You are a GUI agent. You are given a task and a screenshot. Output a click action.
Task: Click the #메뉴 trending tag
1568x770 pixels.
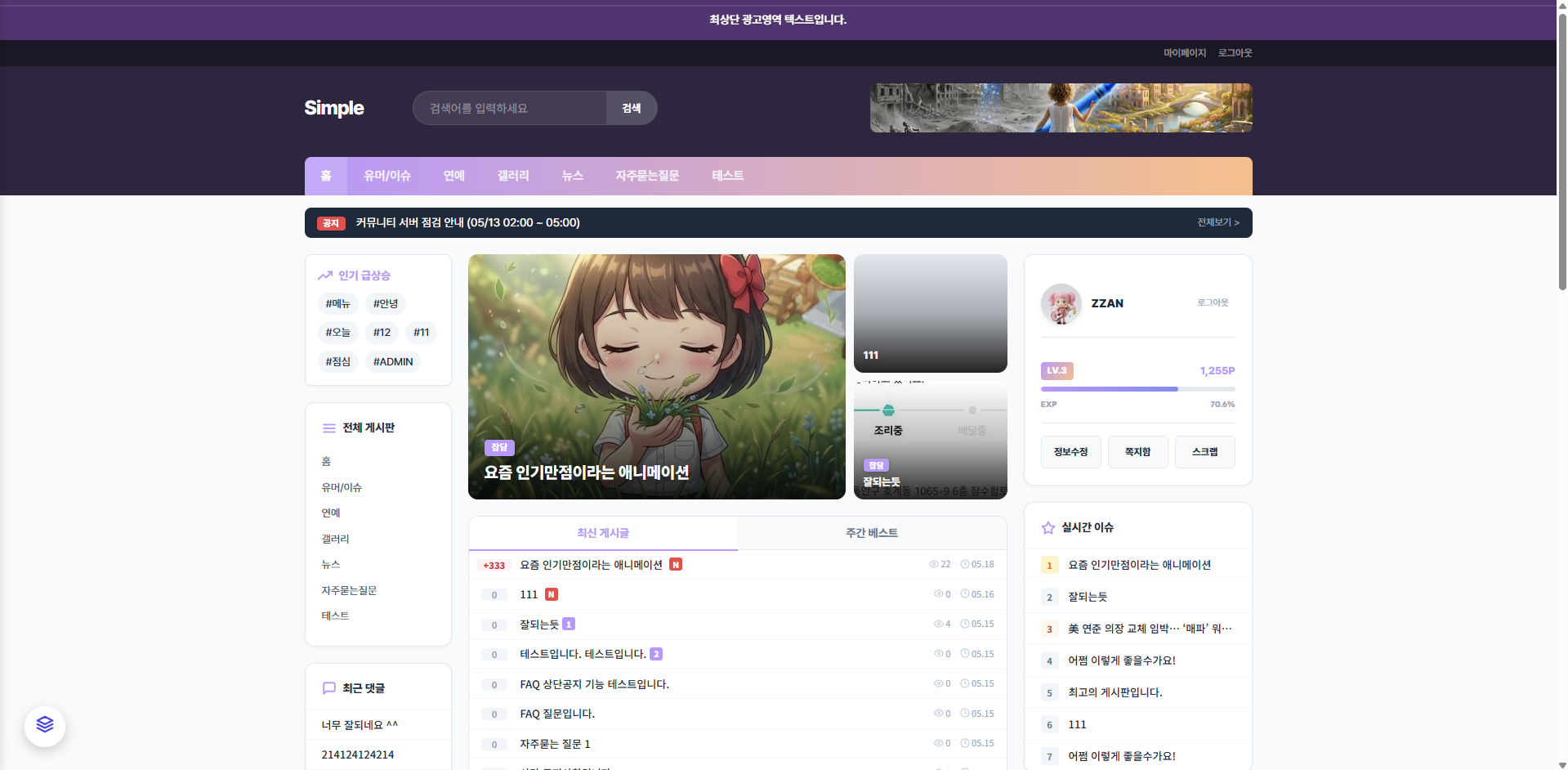[338, 304]
